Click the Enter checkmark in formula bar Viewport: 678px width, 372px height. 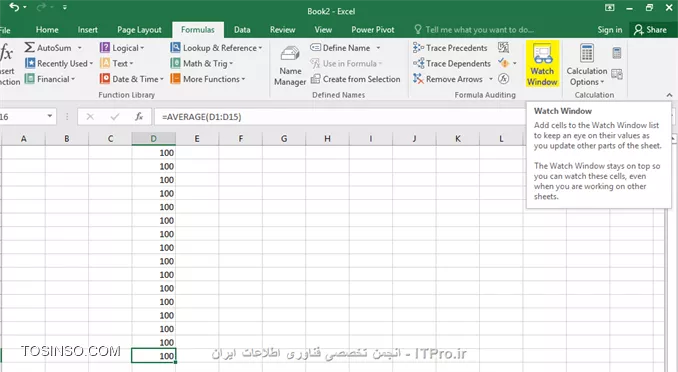click(x=115, y=117)
